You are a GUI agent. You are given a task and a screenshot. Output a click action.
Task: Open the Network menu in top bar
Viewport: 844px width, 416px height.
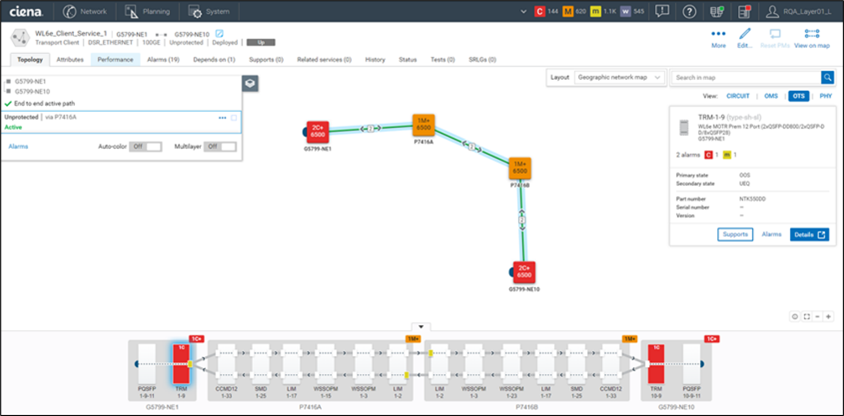[x=85, y=11]
